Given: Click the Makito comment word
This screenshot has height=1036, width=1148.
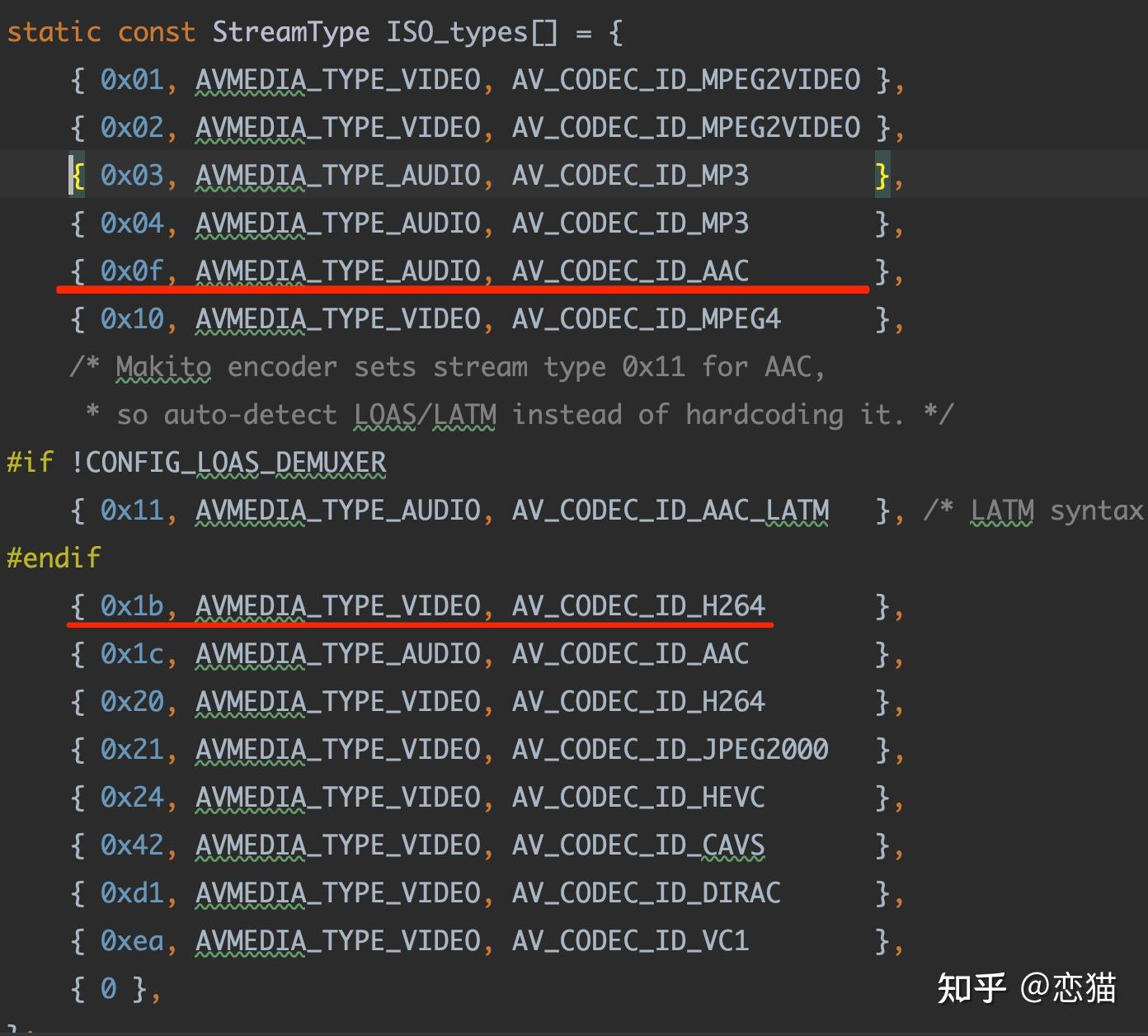Looking at the screenshot, I should tap(163, 366).
